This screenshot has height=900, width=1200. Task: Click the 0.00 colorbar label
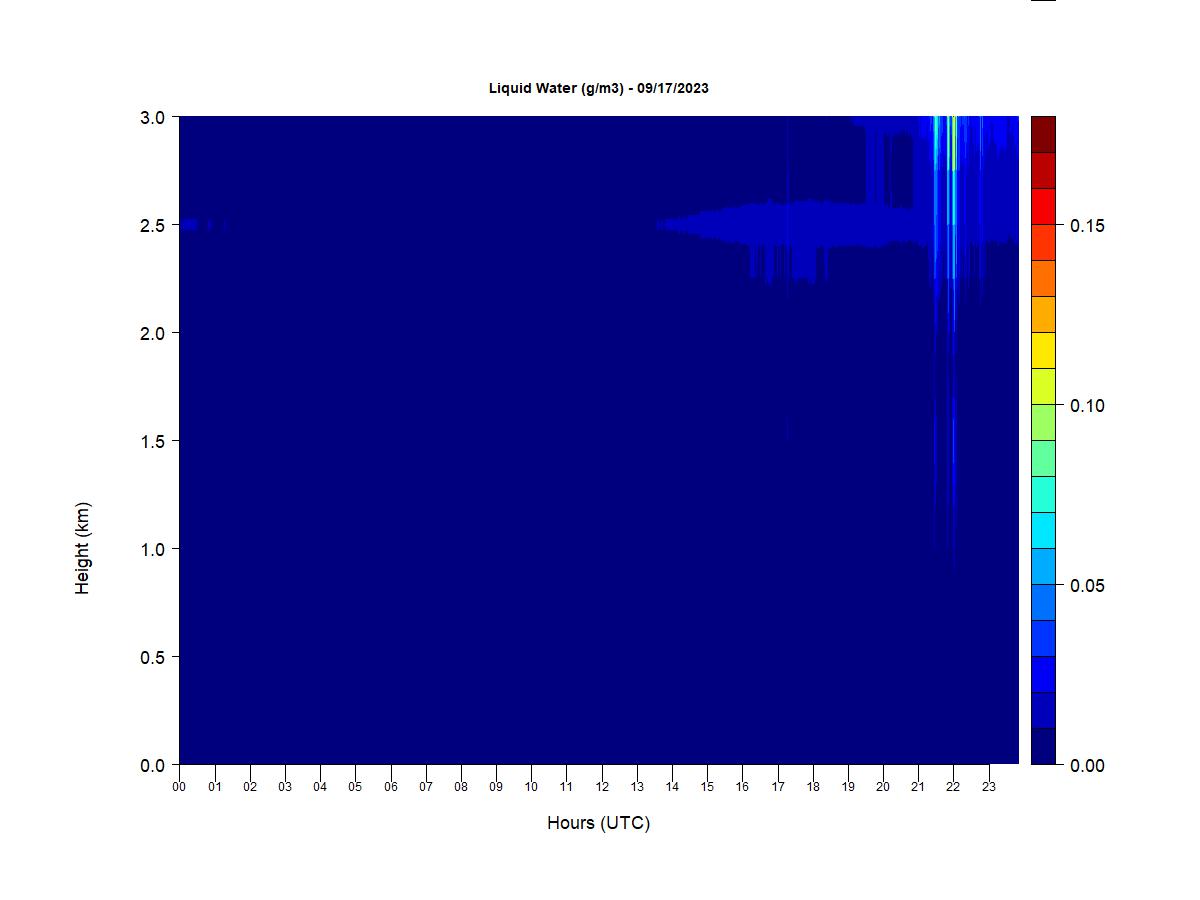1087,765
